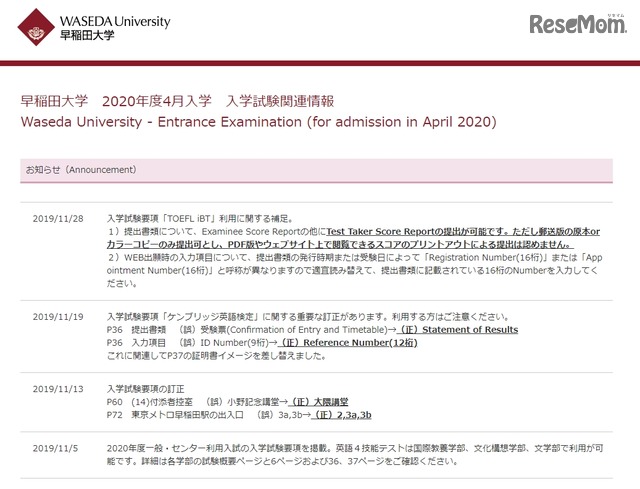Click the ReseMom watermark logo
Screen dimensions: 640x489
click(x=575, y=23)
